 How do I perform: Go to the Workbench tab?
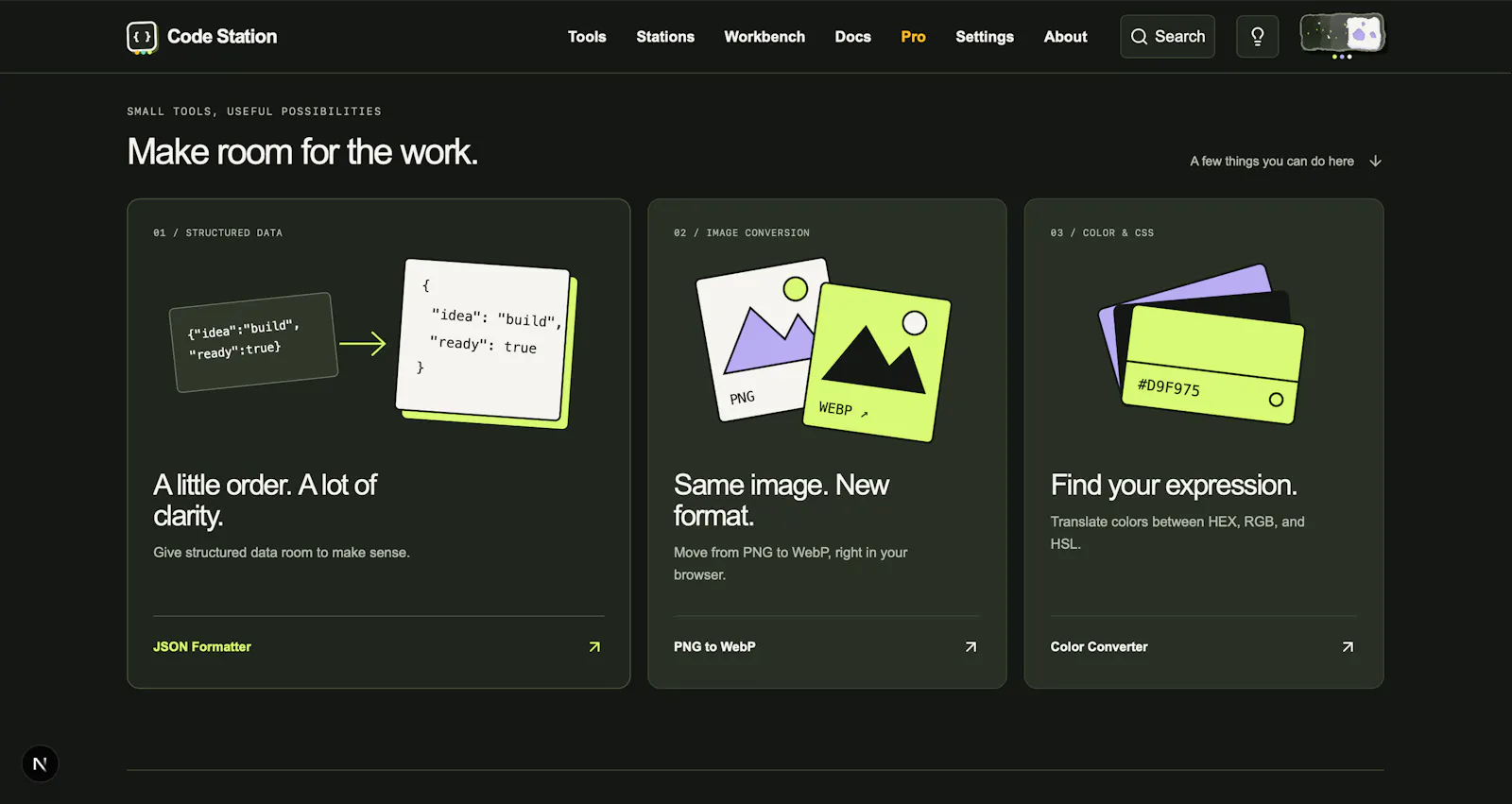tap(765, 37)
